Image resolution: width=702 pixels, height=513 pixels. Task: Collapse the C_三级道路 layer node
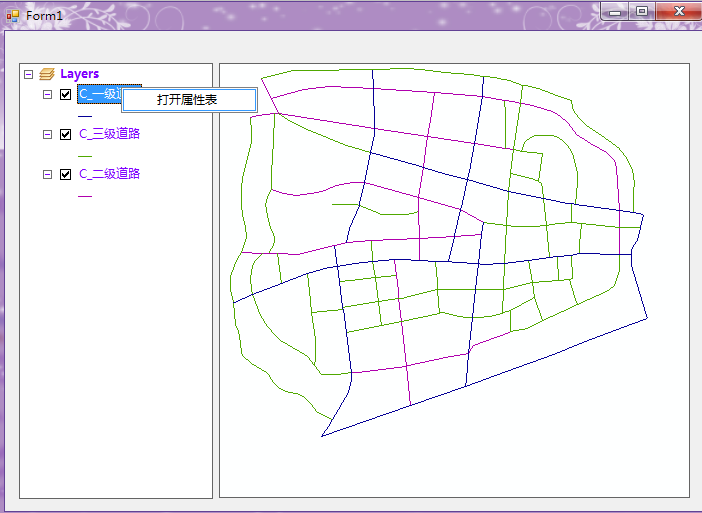[x=47, y=134]
